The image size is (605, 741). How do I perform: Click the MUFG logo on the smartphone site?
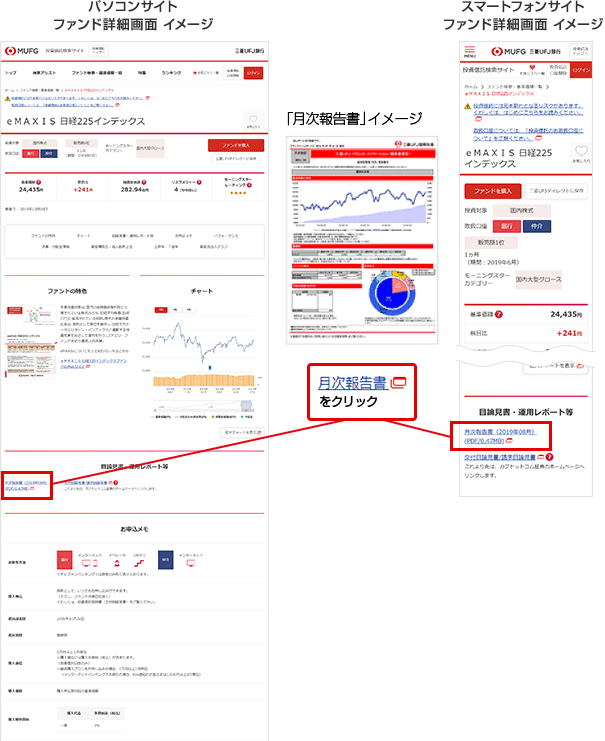pyautogui.click(x=508, y=52)
